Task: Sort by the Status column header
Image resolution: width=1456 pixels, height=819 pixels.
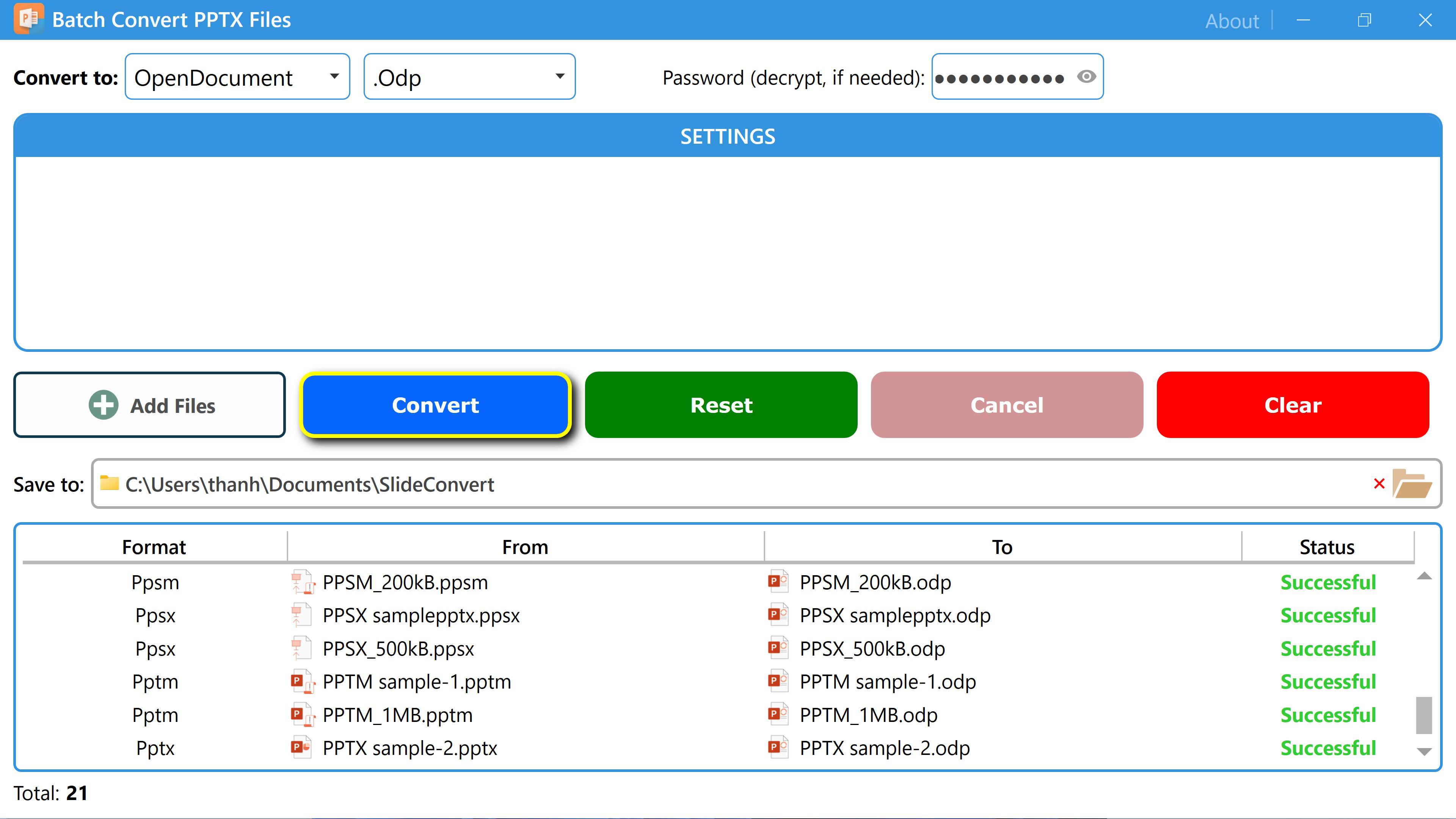Action: [x=1327, y=546]
